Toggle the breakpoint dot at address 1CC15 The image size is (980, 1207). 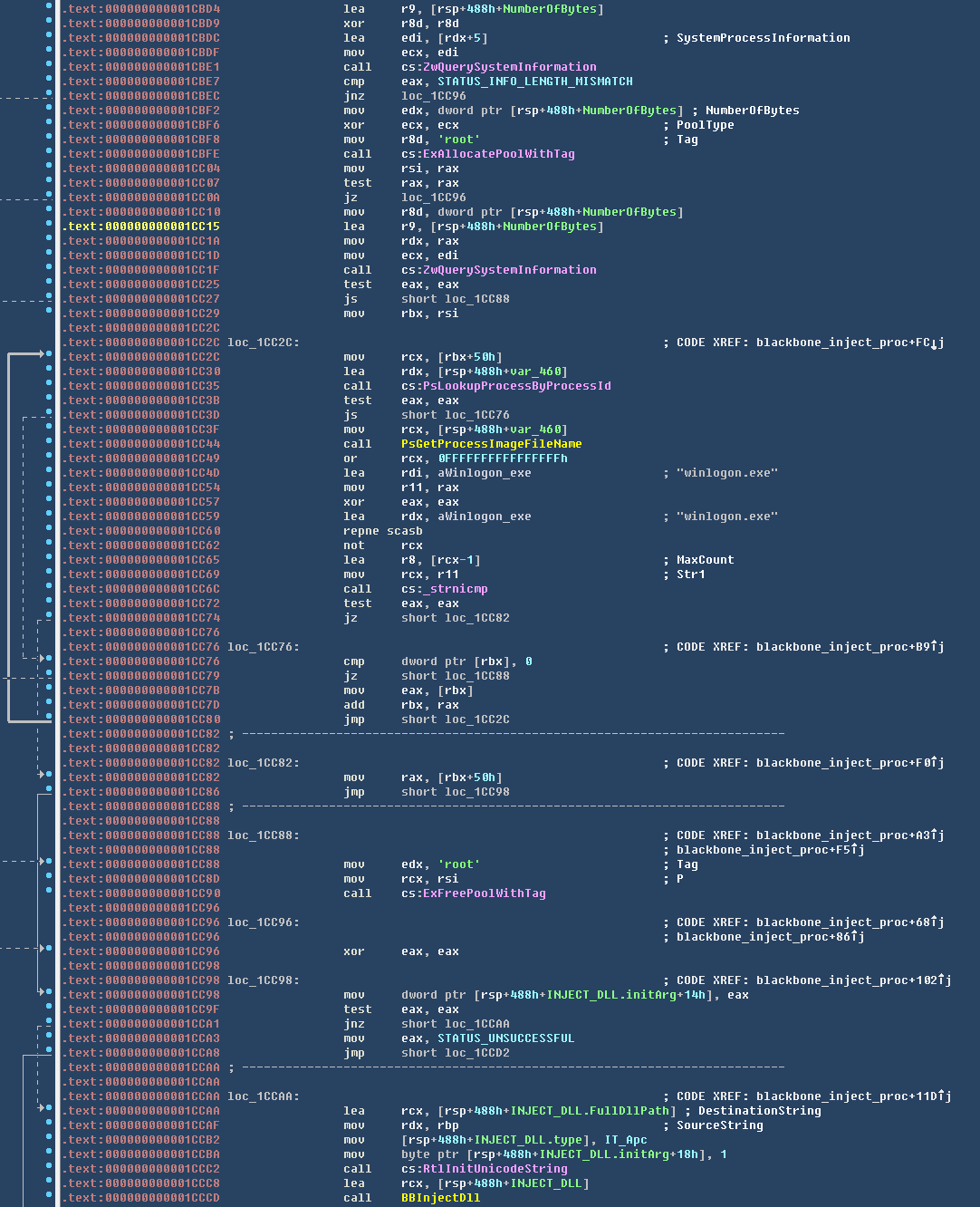(x=49, y=227)
